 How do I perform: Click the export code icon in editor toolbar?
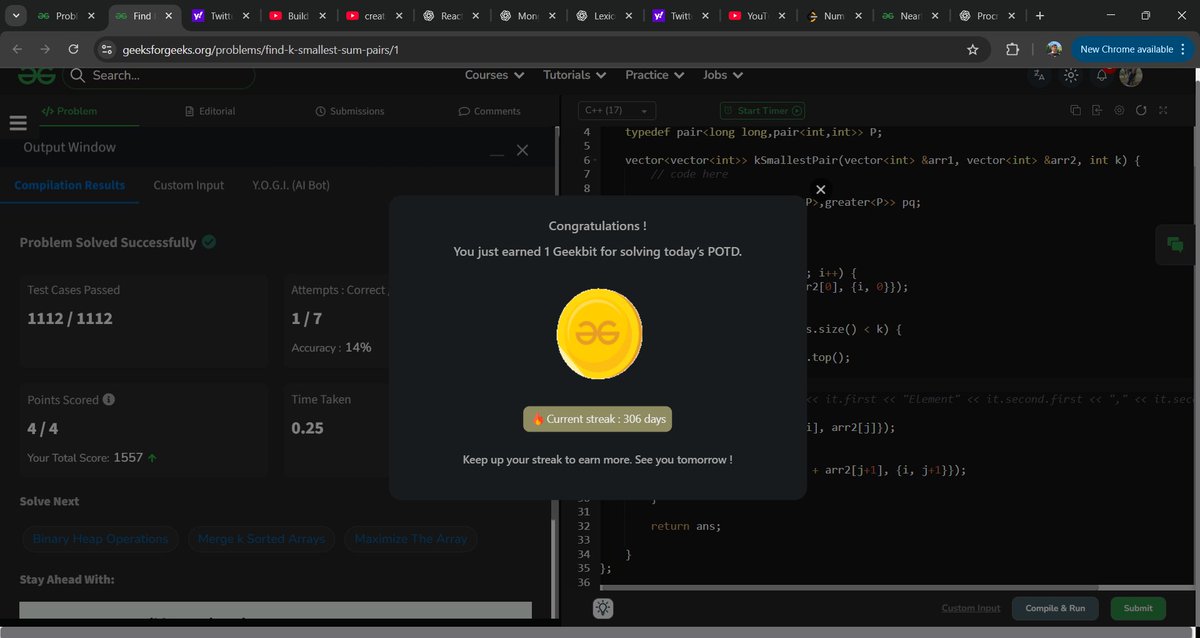pyautogui.click(x=1097, y=110)
